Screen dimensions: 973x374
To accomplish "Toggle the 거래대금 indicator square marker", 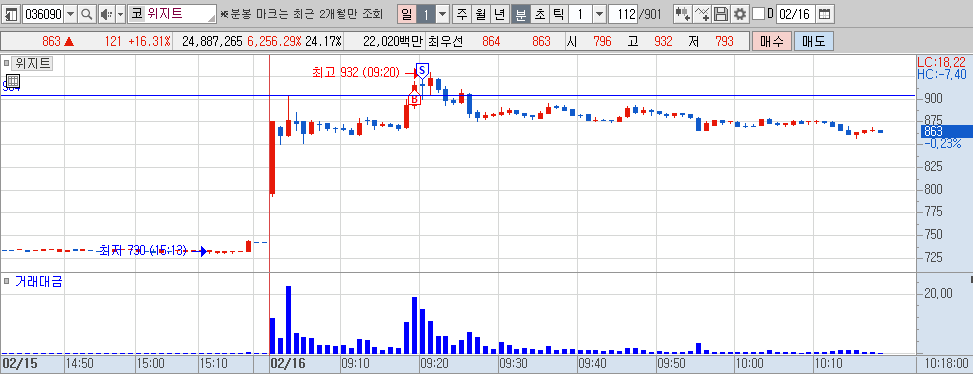I will point(7,282).
